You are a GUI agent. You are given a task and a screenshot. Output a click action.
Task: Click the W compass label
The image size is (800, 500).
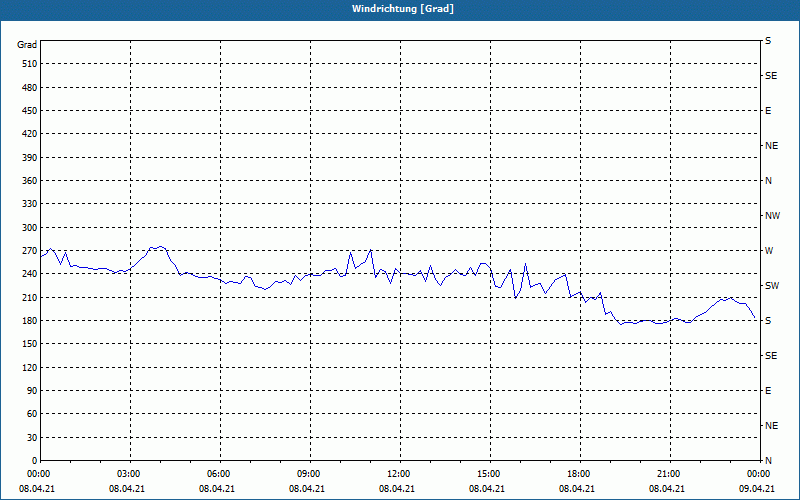tap(769, 251)
